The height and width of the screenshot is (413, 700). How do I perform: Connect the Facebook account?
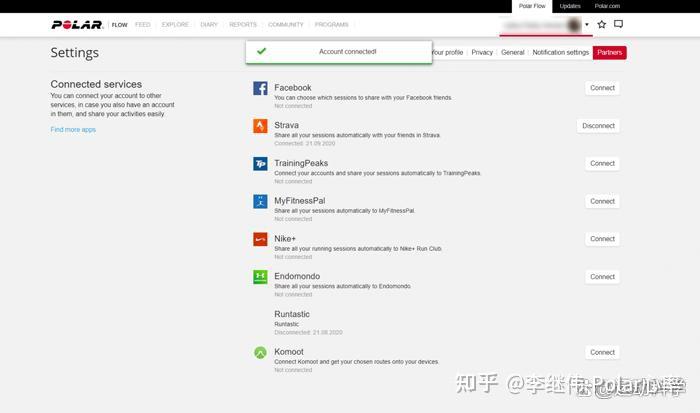(602, 88)
